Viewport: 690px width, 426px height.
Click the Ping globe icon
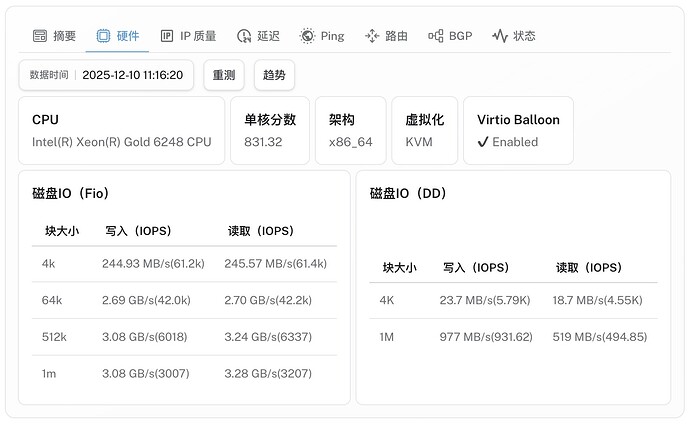[x=307, y=36]
